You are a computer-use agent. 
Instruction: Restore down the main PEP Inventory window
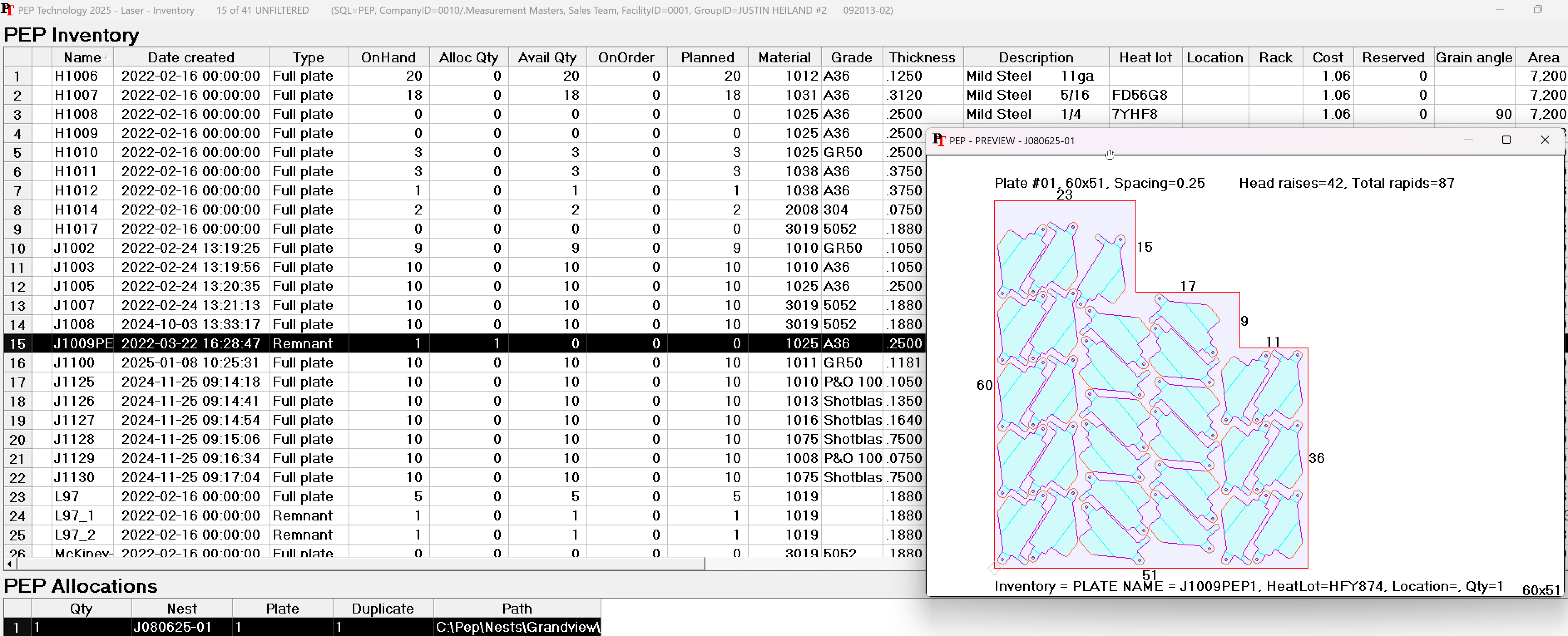pyautogui.click(x=1538, y=10)
